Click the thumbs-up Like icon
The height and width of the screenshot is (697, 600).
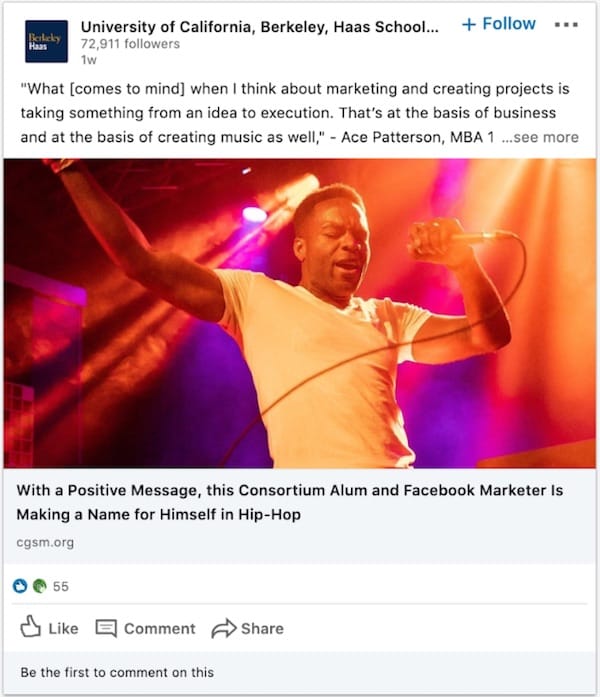31,627
